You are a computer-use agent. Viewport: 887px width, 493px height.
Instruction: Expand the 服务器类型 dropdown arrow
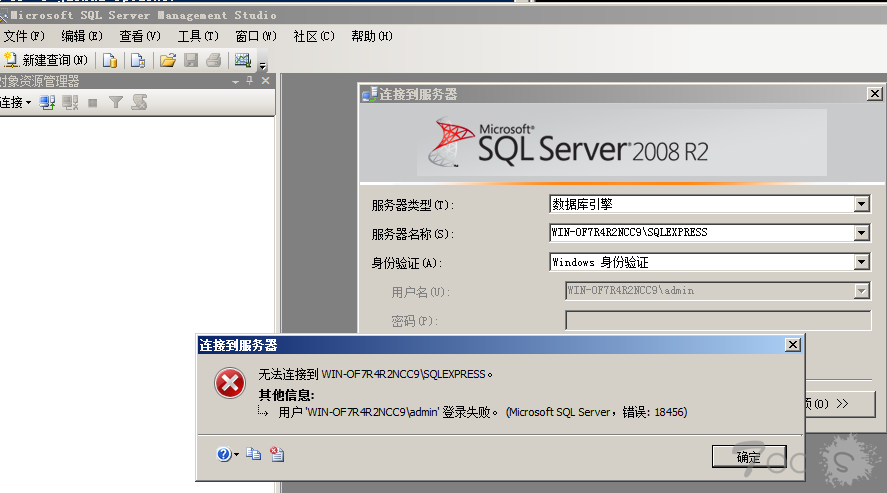(x=862, y=204)
